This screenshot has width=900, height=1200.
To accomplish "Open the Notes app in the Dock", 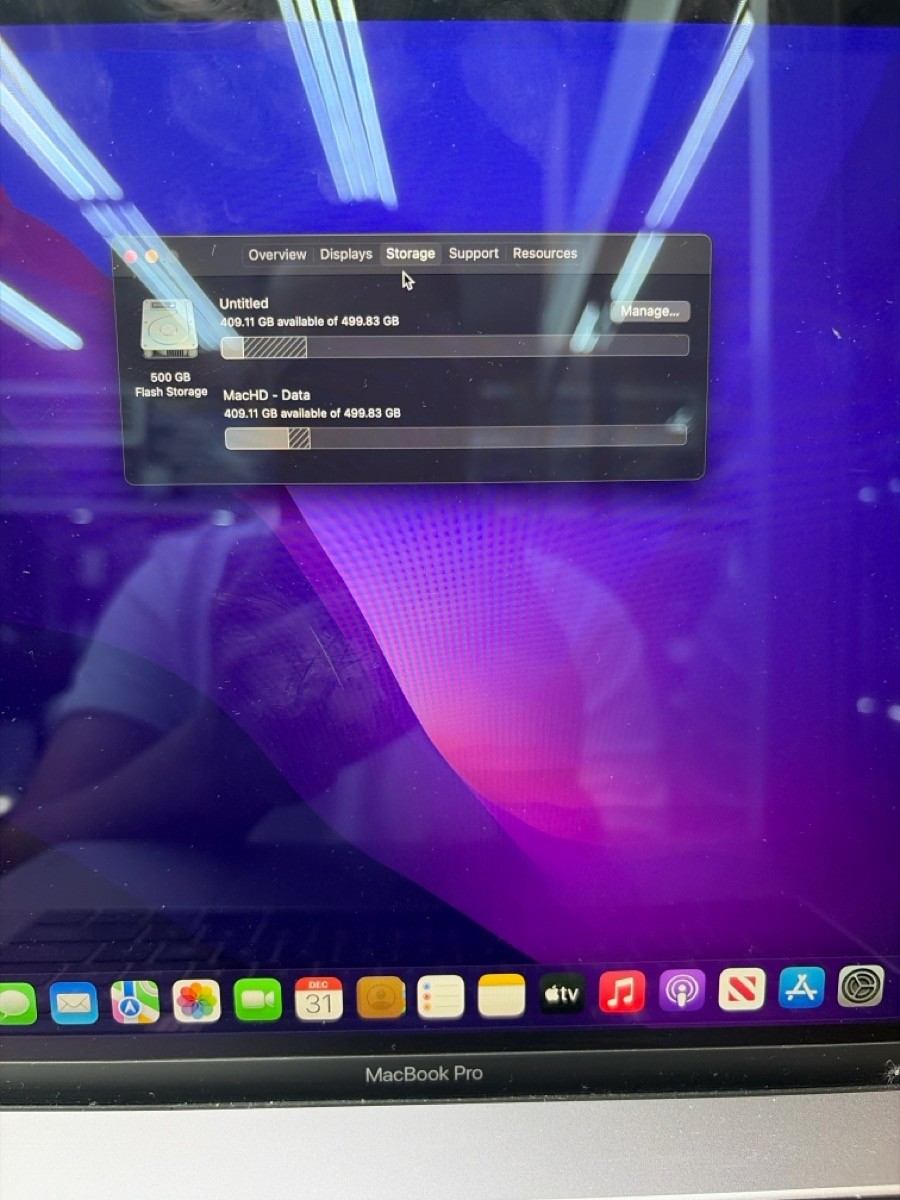I will (501, 995).
